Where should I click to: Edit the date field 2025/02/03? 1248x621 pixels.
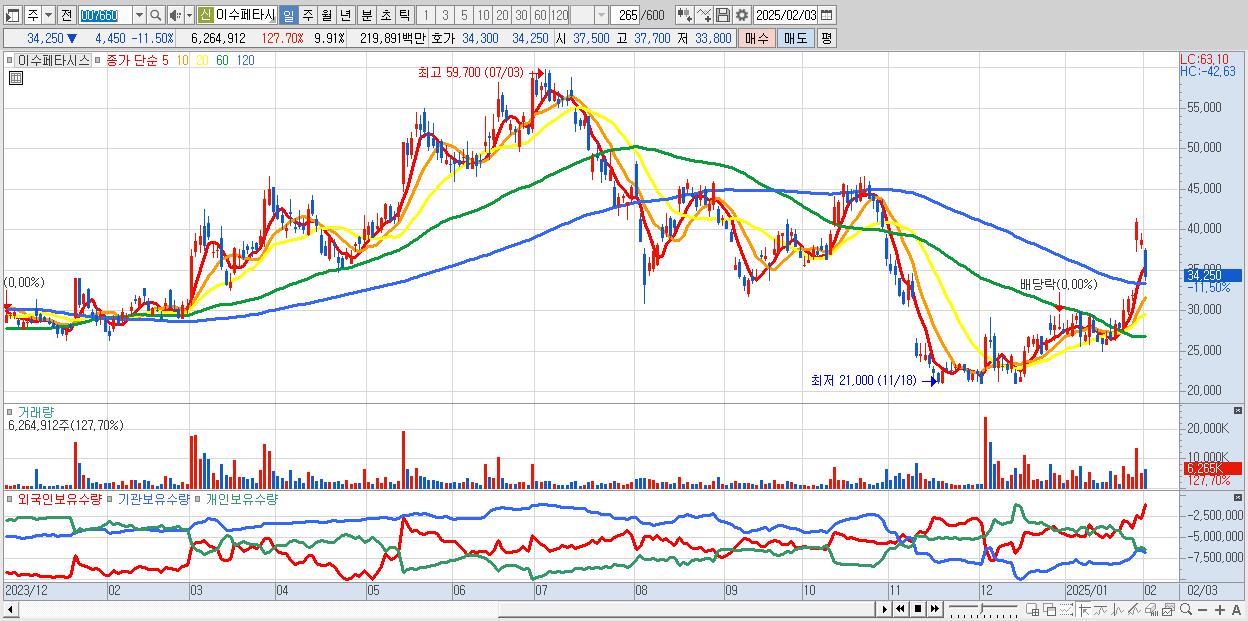[x=786, y=15]
